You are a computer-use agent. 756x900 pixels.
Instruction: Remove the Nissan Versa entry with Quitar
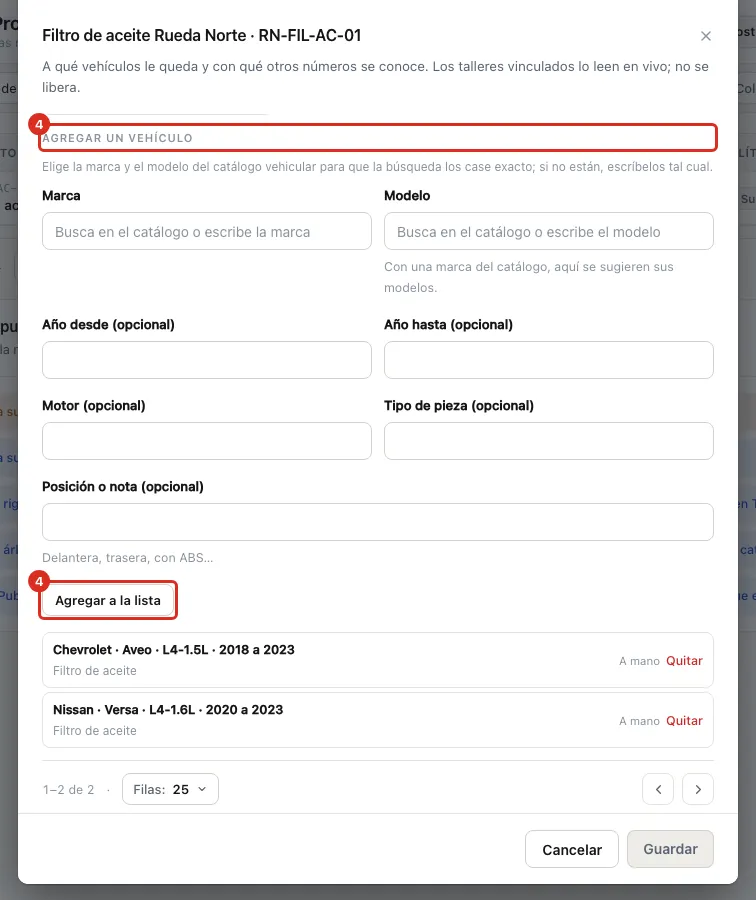pos(684,721)
